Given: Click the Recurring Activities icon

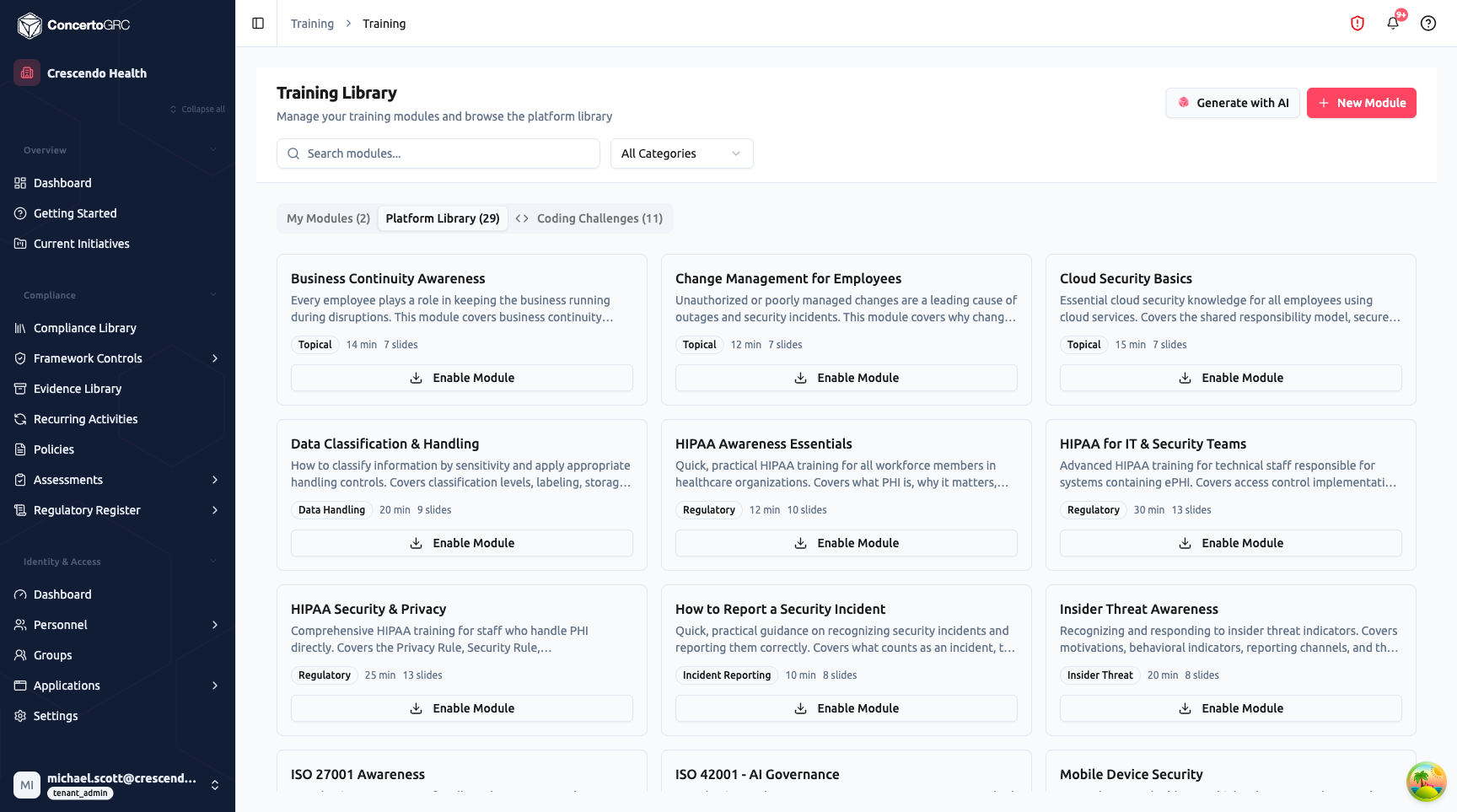Looking at the screenshot, I should point(20,419).
